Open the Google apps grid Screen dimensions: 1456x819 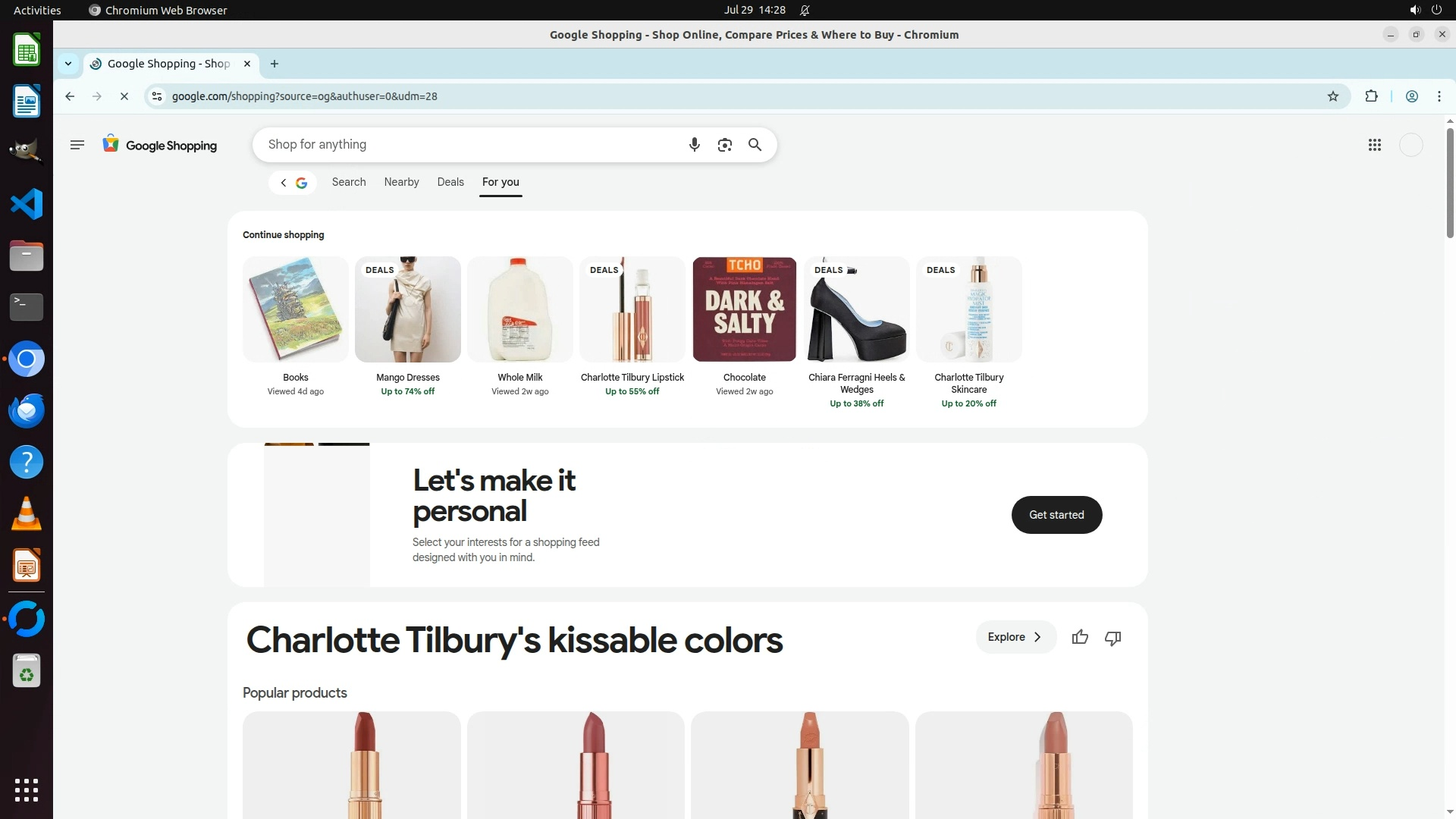(1374, 145)
